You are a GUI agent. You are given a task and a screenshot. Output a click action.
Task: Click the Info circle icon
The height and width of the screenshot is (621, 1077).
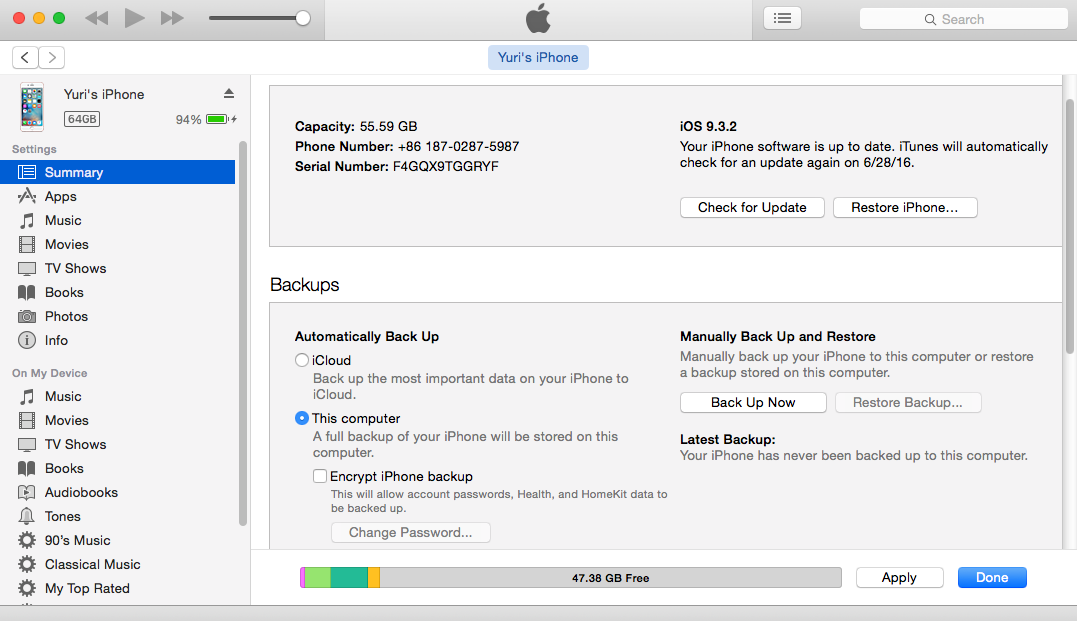pos(27,340)
